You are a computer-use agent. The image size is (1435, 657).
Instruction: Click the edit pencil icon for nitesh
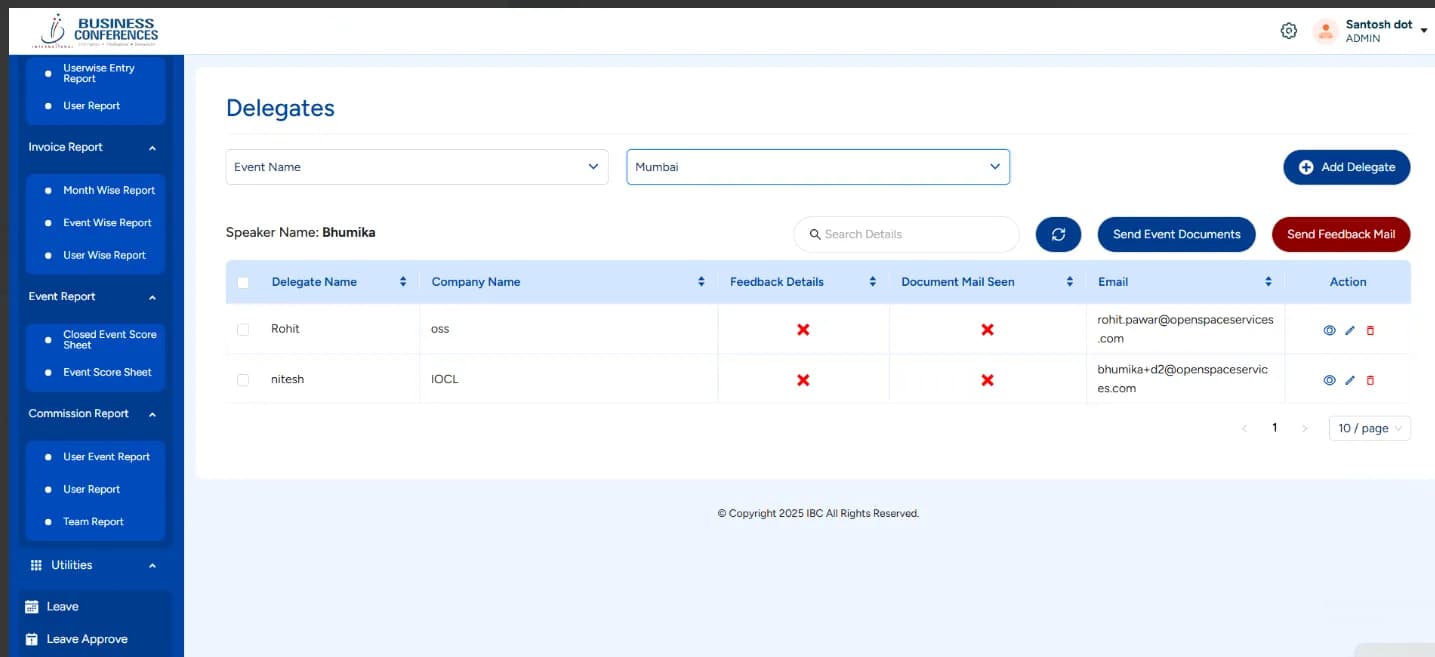click(1350, 380)
